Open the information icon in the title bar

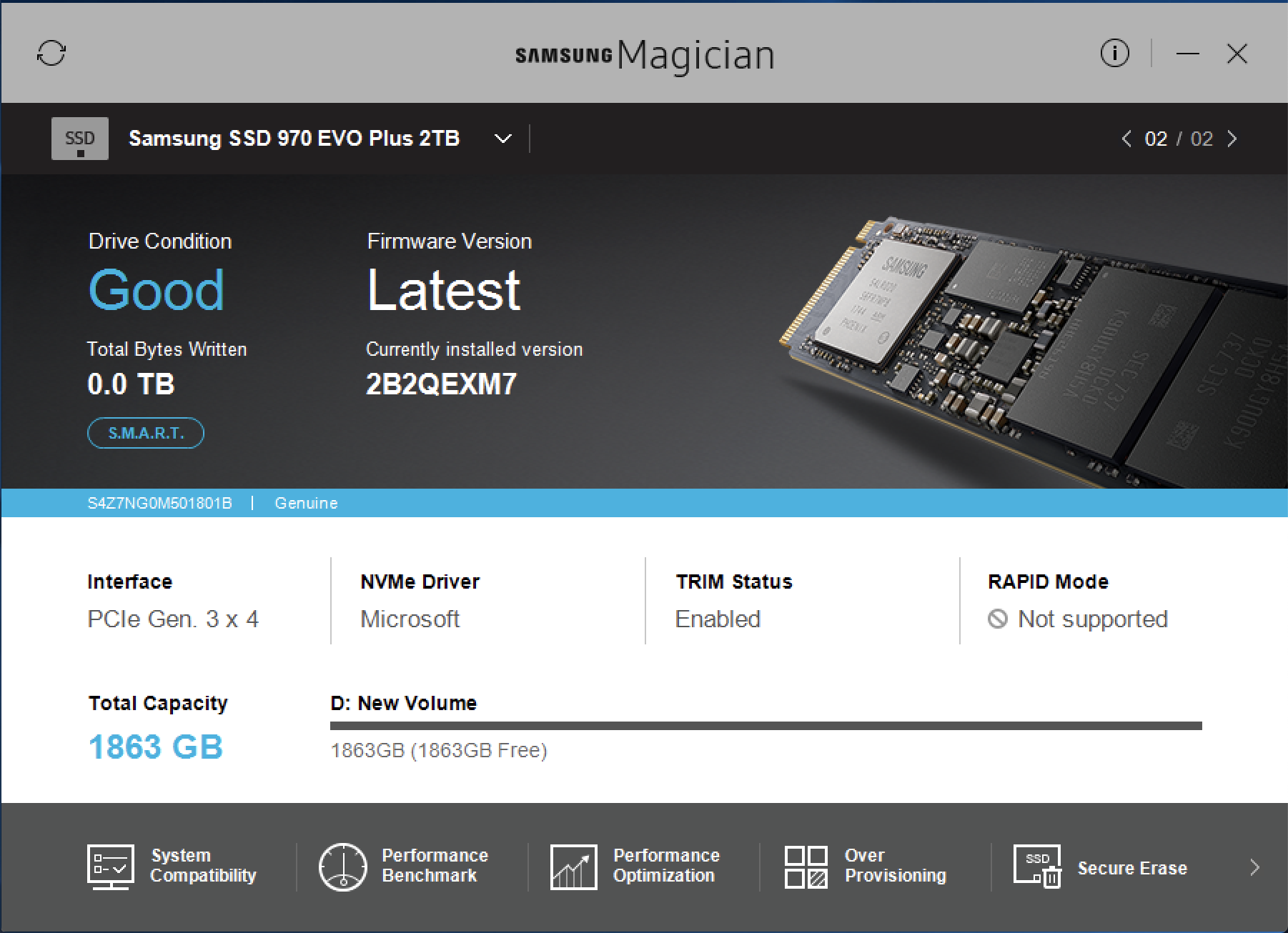coord(1114,53)
